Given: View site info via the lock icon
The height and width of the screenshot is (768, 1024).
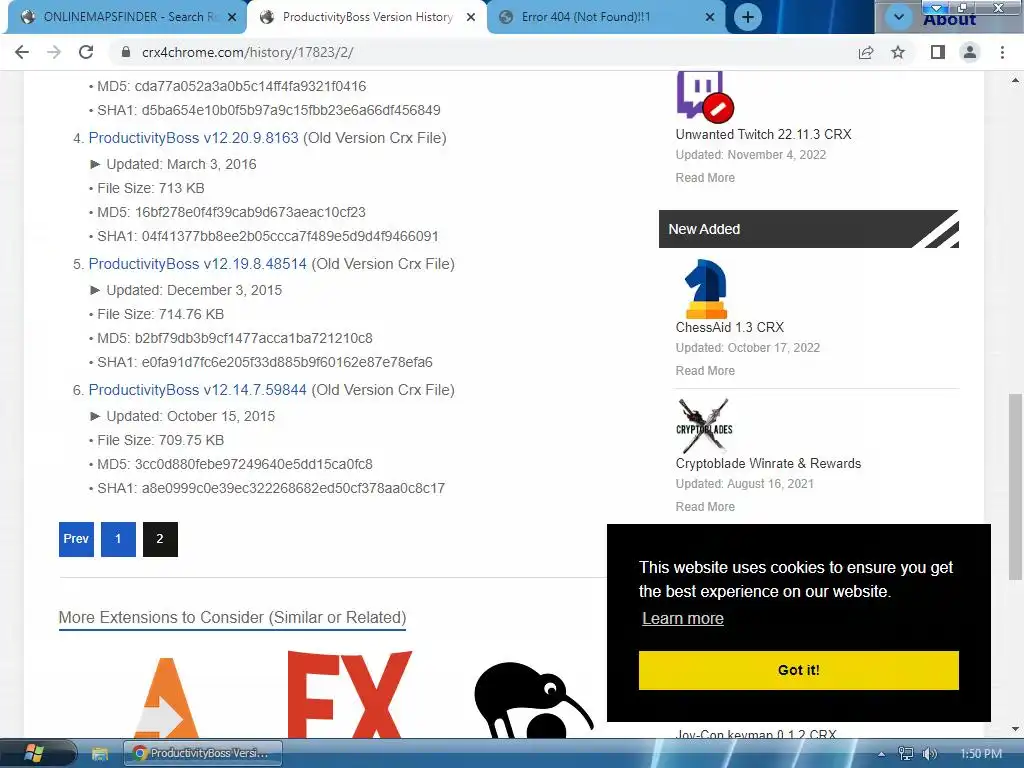Looking at the screenshot, I should click(126, 52).
